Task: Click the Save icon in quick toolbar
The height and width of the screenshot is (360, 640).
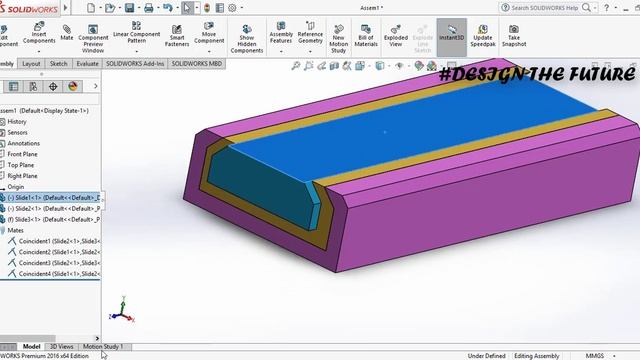Action: [129, 8]
